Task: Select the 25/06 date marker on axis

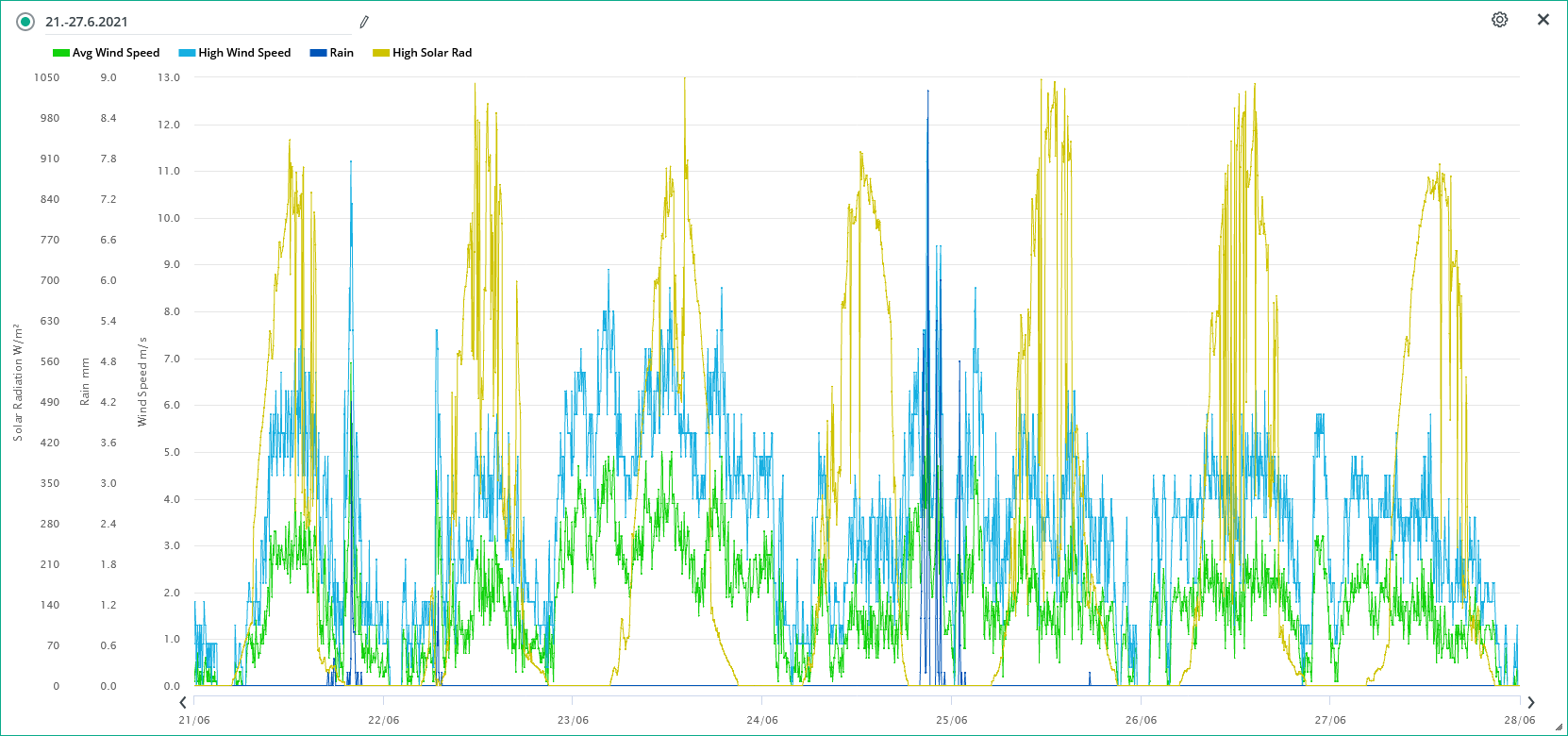Action: pyautogui.click(x=951, y=720)
